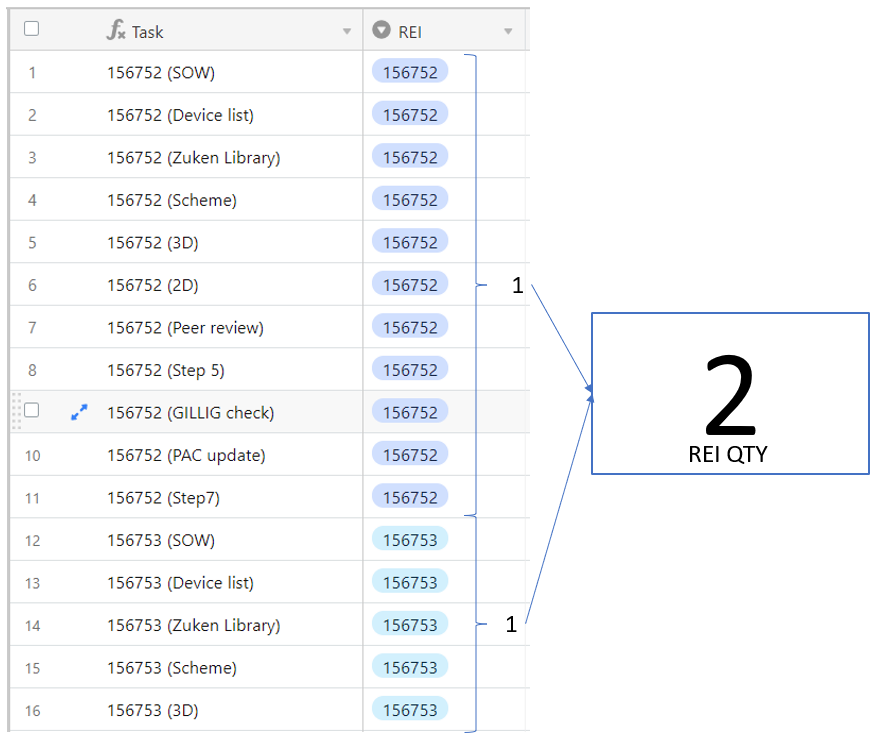Click REI tag 156752 in PAC update row
Screen dimensions: 874x735
click(410, 454)
